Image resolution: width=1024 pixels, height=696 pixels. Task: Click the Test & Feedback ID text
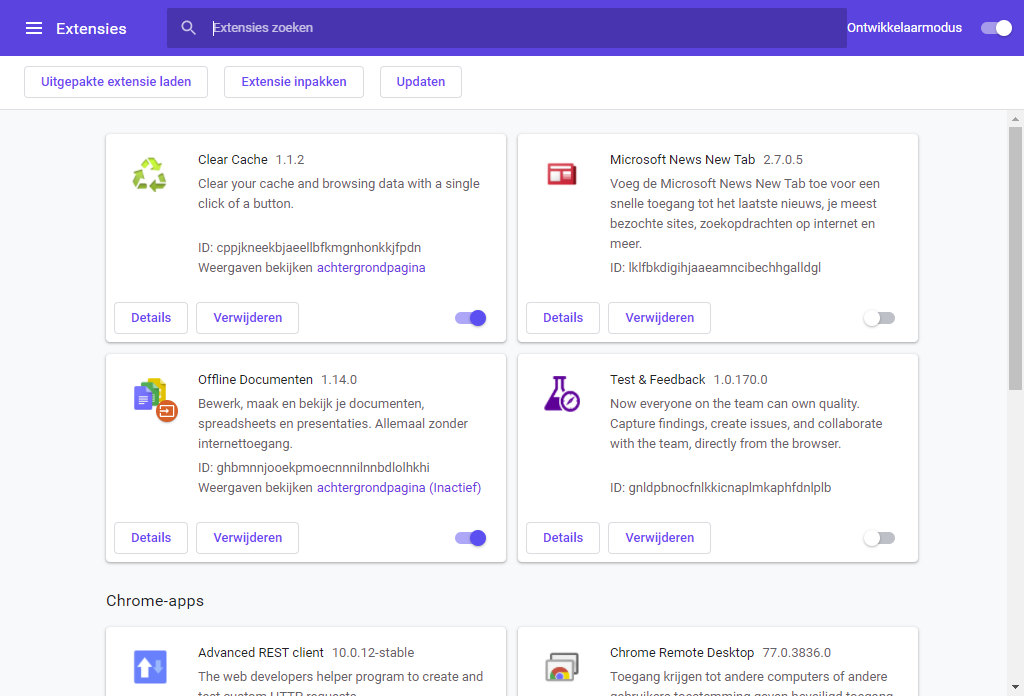click(x=720, y=488)
